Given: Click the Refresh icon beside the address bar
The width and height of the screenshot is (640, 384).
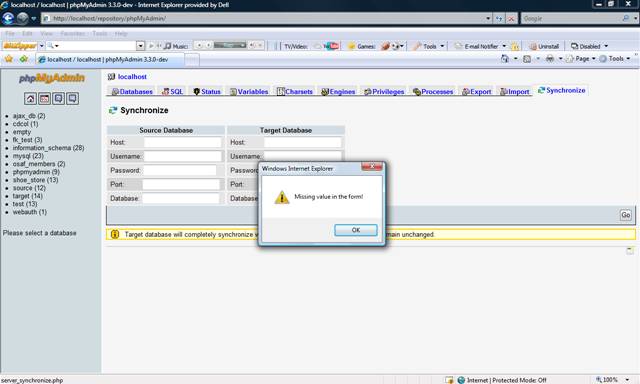Looking at the screenshot, I should (x=499, y=19).
